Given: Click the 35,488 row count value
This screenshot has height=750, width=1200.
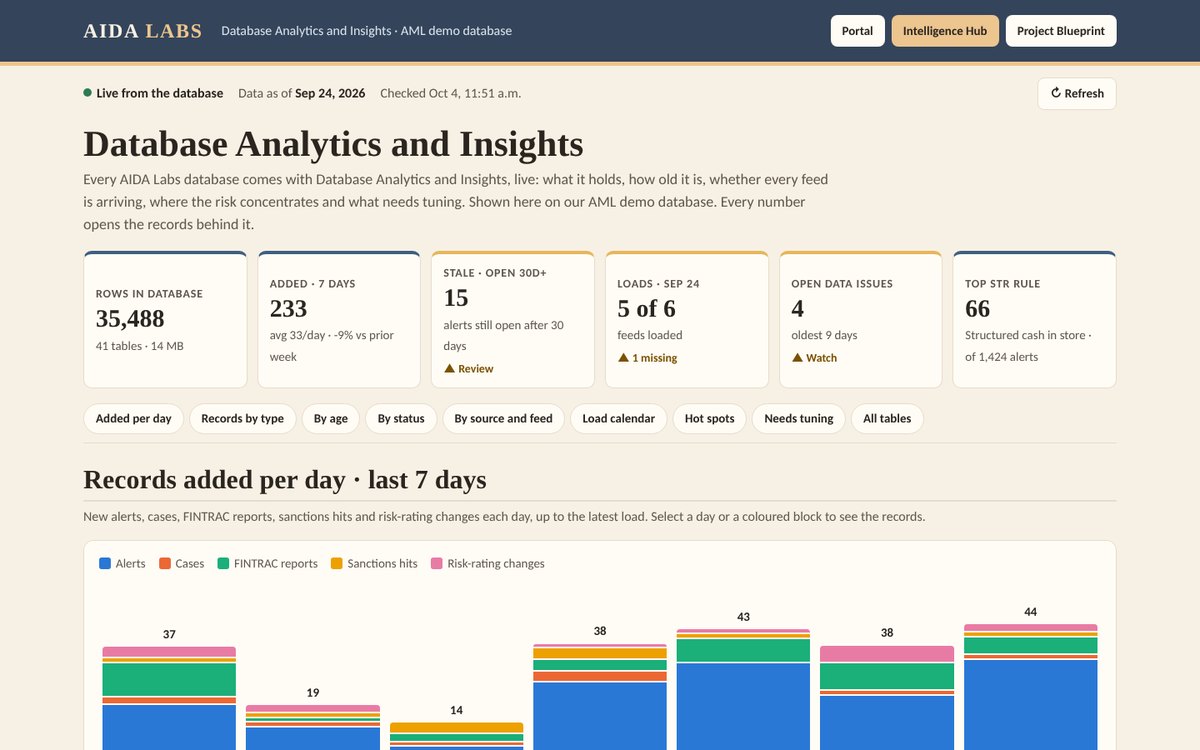Looking at the screenshot, I should pos(130,319).
